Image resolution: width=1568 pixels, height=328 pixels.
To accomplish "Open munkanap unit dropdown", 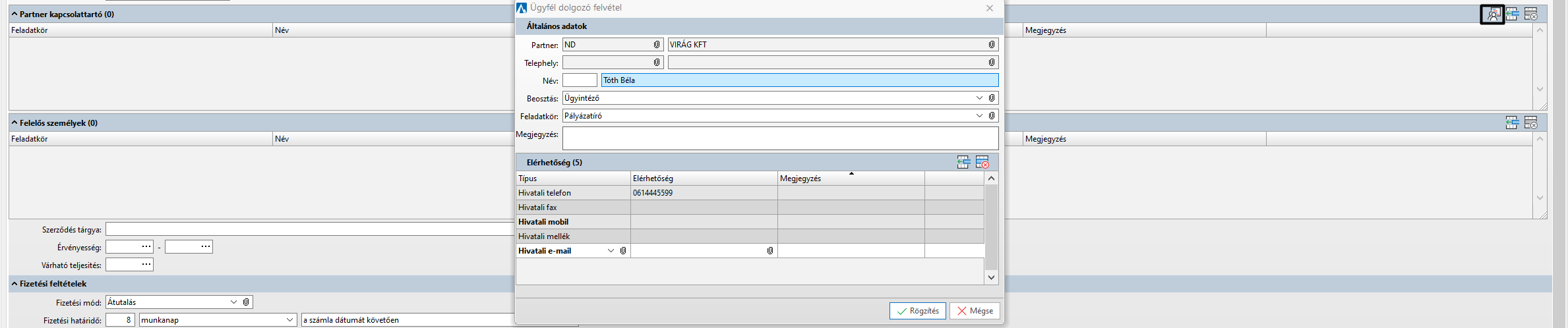I will pos(289,319).
